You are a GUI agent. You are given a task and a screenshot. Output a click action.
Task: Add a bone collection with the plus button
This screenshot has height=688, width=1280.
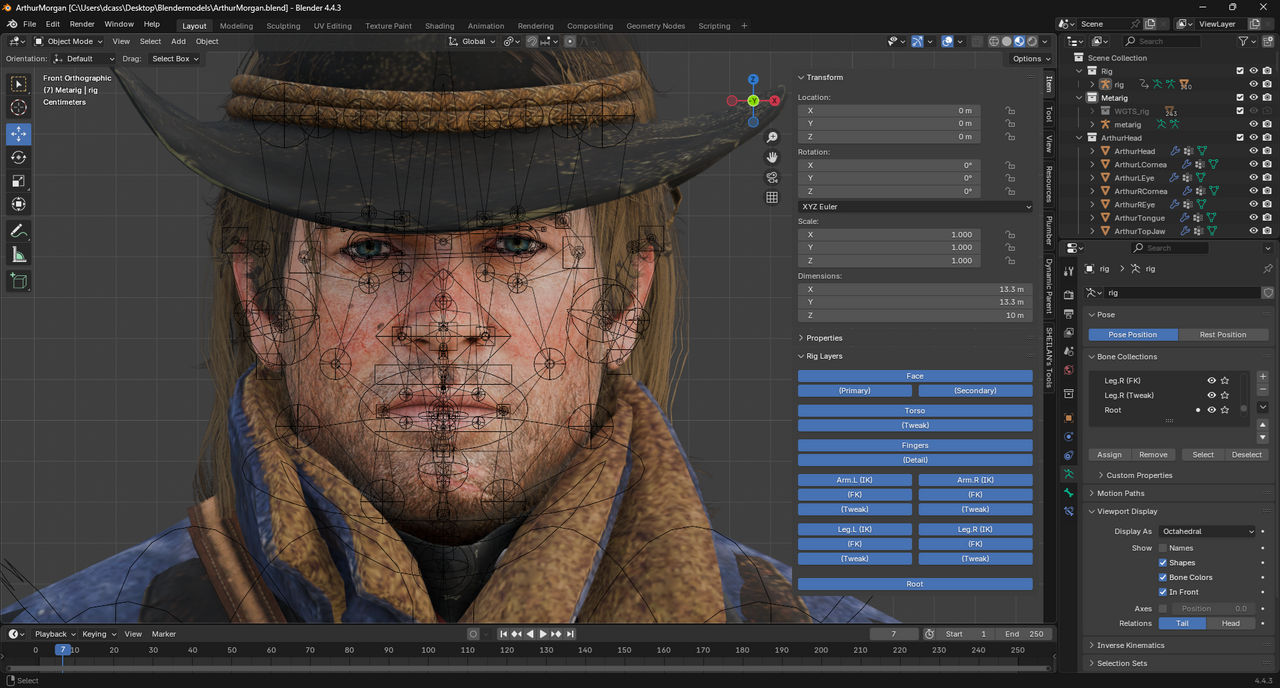point(1263,377)
